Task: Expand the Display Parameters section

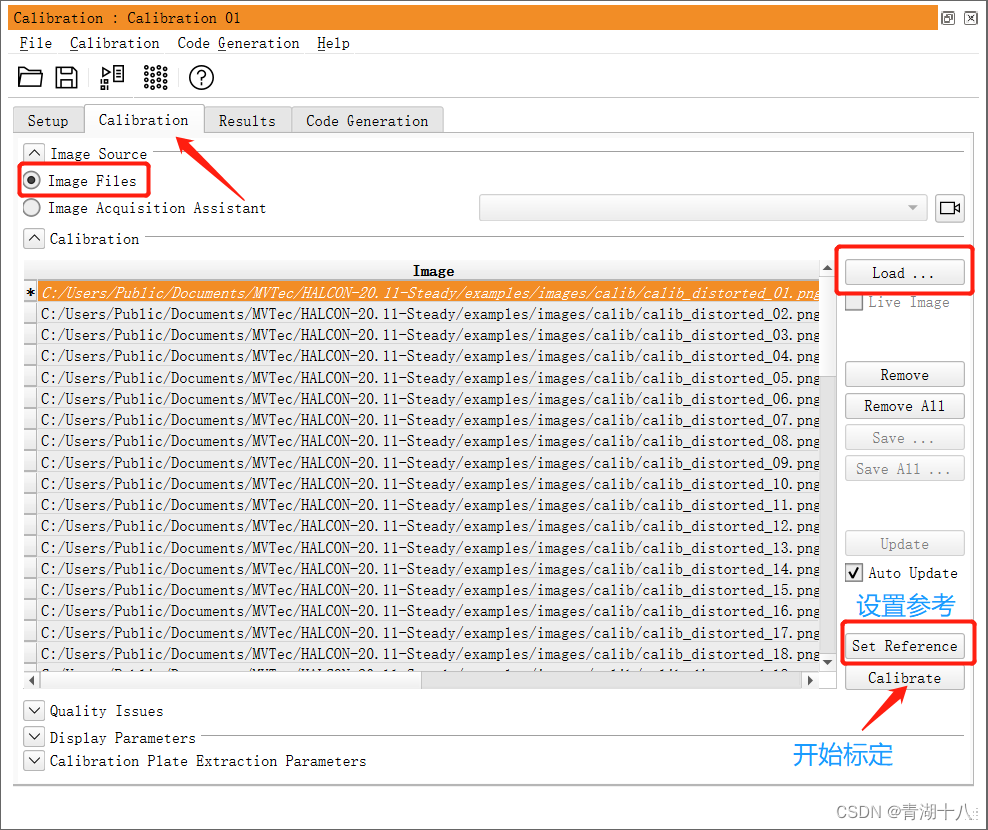Action: 34,736
